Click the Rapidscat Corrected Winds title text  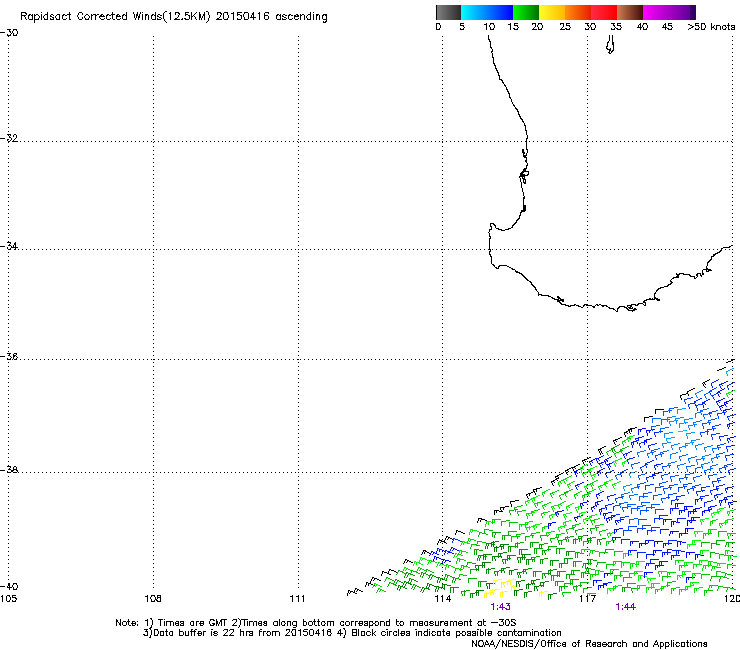pos(174,17)
